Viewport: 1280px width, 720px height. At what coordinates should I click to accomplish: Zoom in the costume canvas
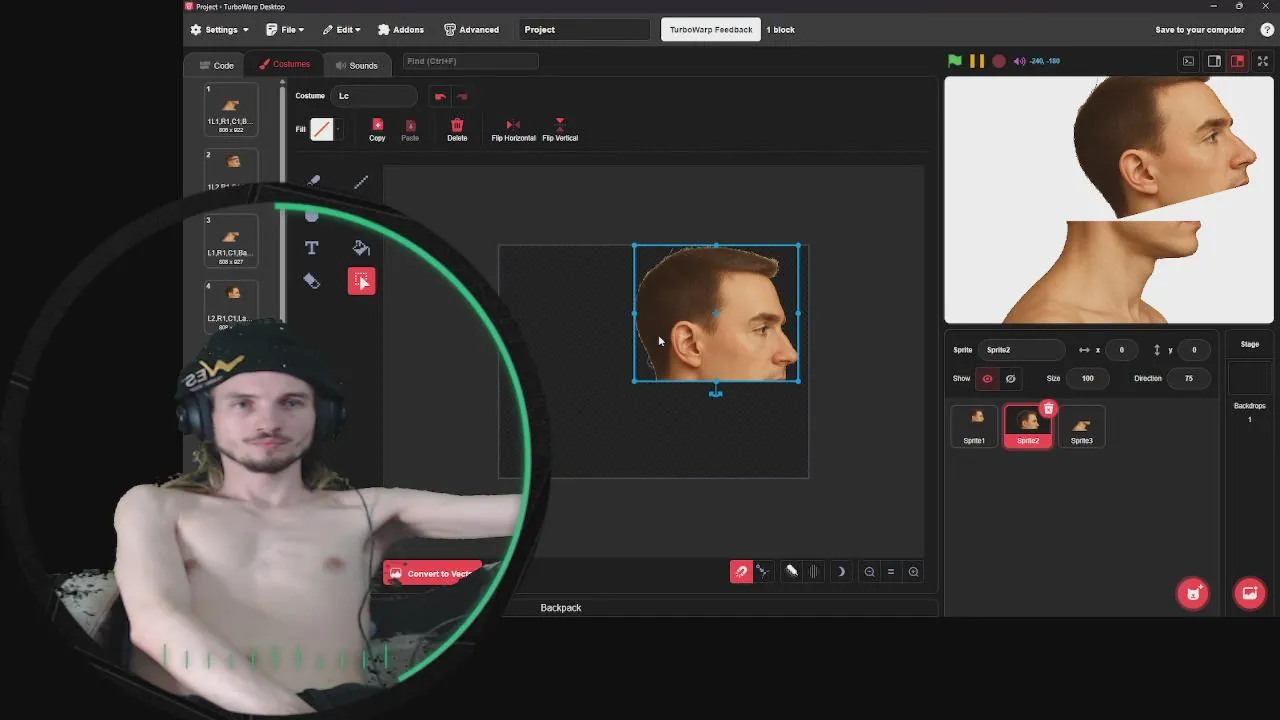(x=913, y=572)
